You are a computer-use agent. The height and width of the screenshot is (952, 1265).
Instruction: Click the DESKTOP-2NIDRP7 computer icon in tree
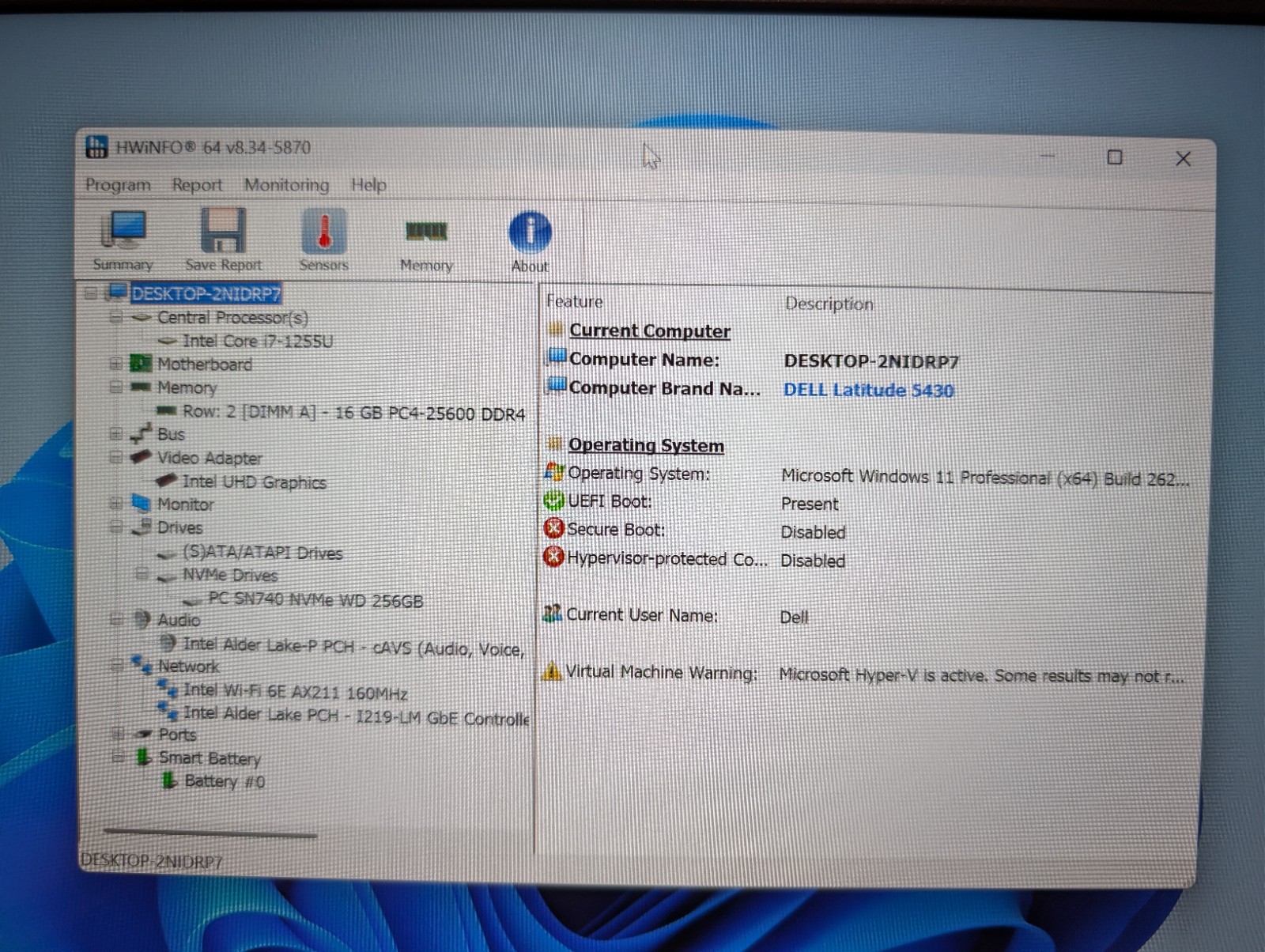coord(118,292)
